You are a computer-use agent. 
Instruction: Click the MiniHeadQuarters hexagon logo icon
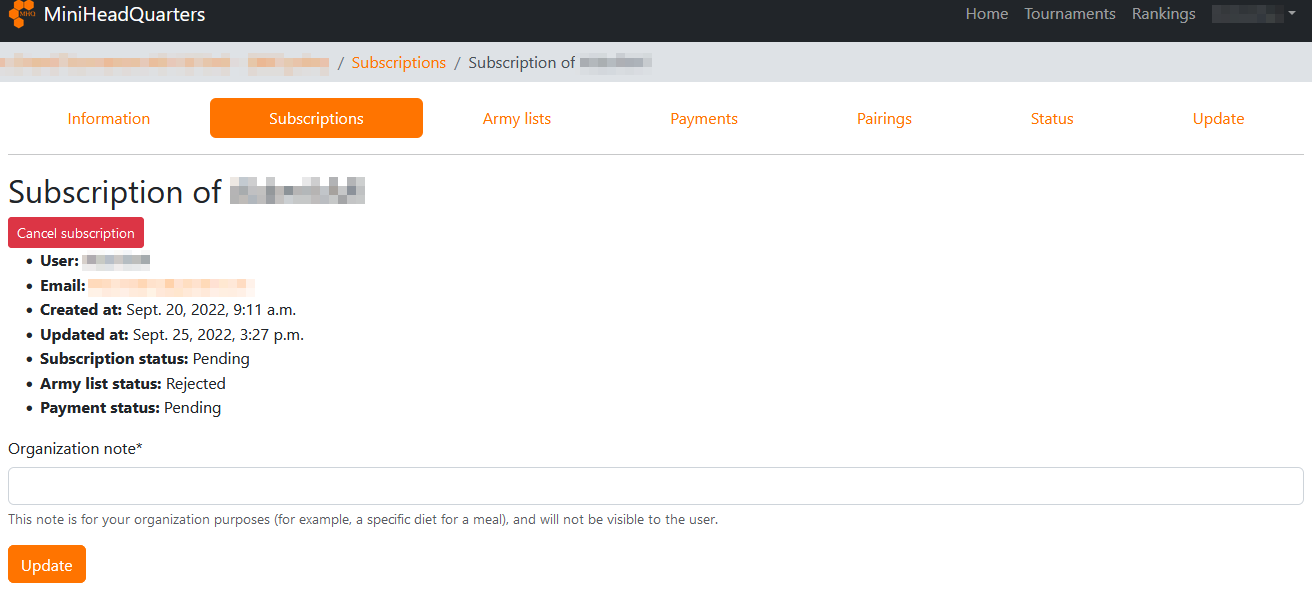click(x=22, y=15)
